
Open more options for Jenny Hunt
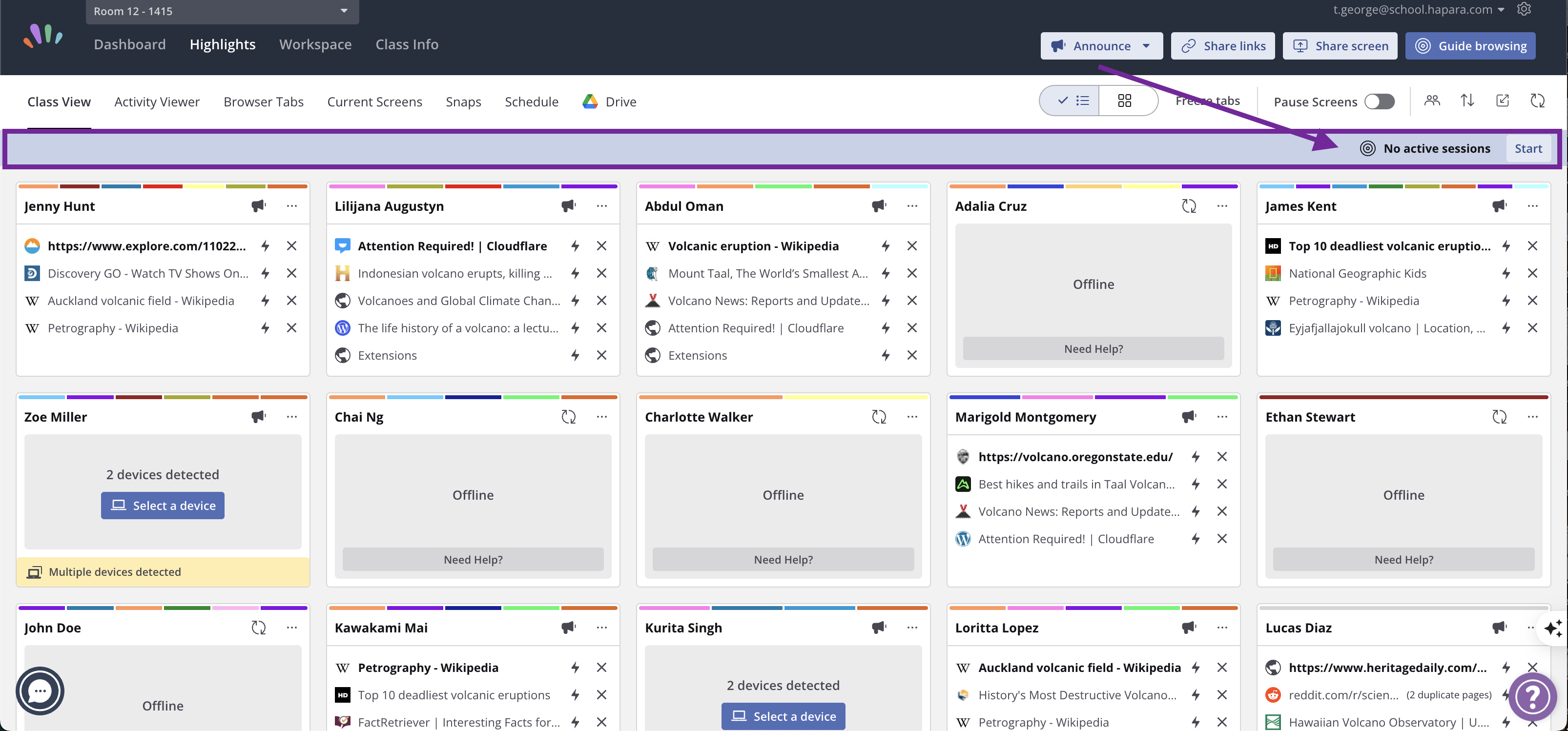291,206
